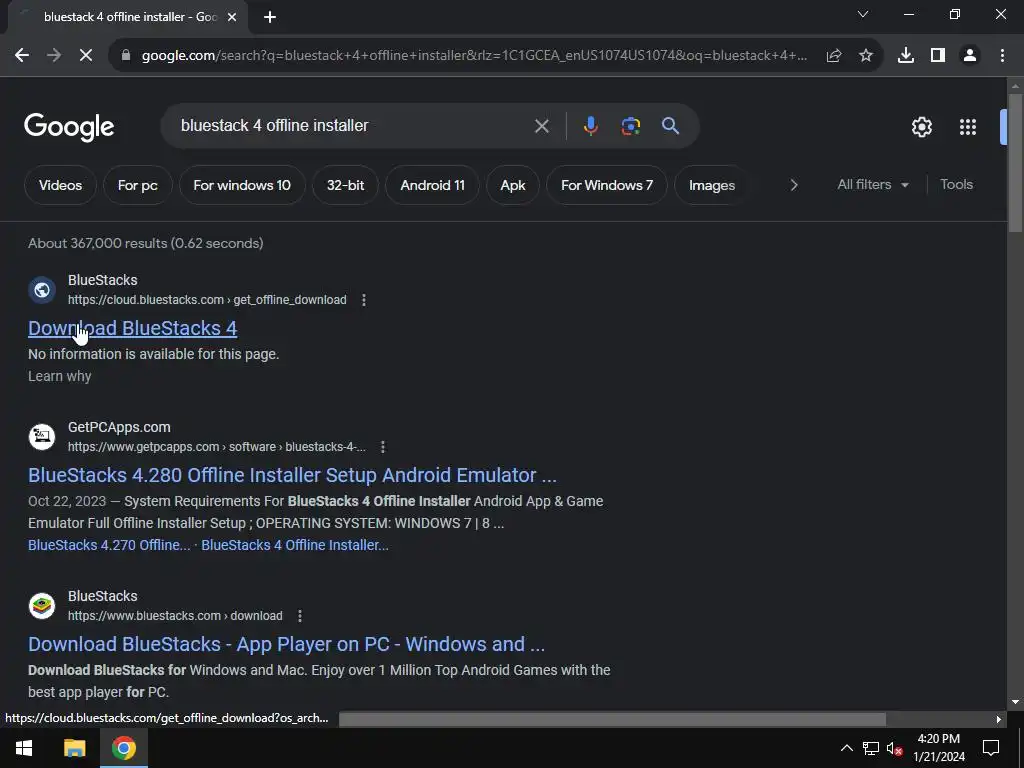Focus the Google search input field
Screen dimensions: 1024x768
click(x=353, y=126)
